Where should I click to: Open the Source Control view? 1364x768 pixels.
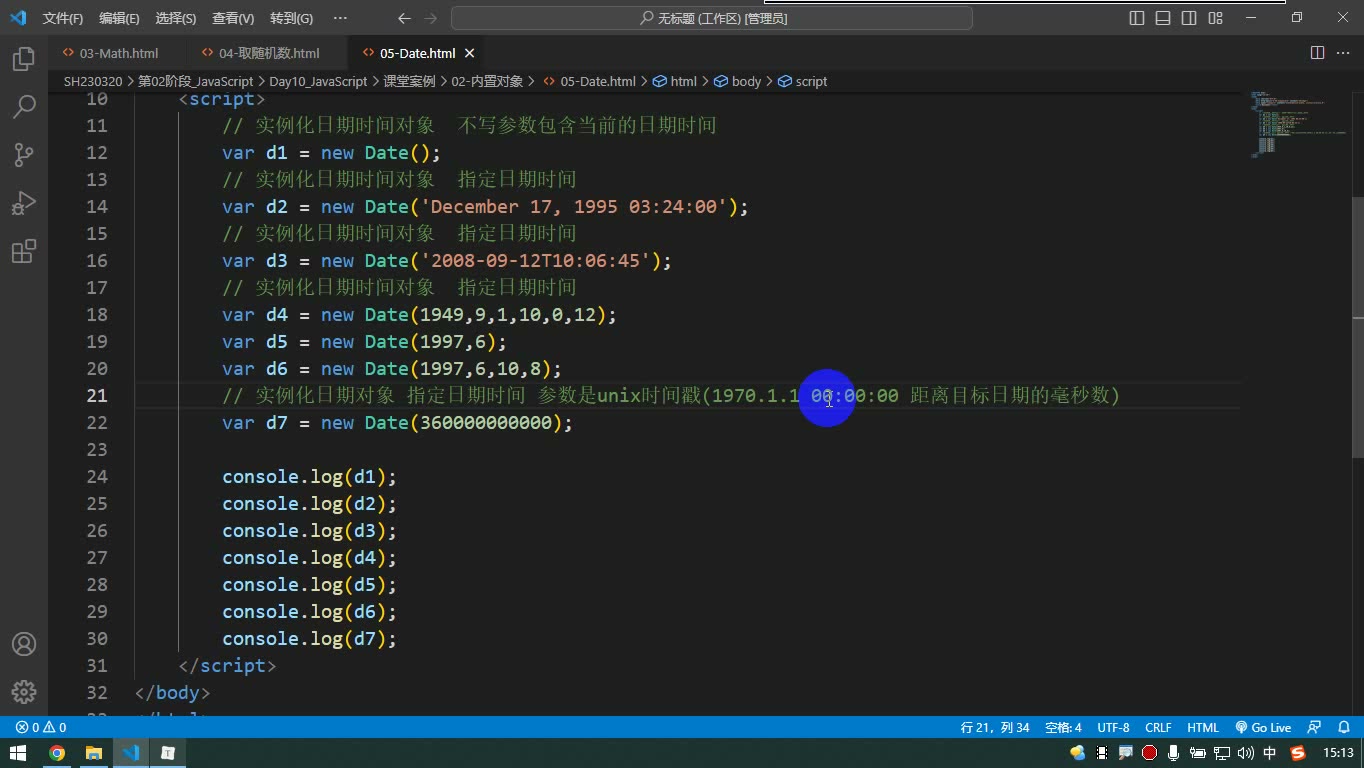[24, 154]
